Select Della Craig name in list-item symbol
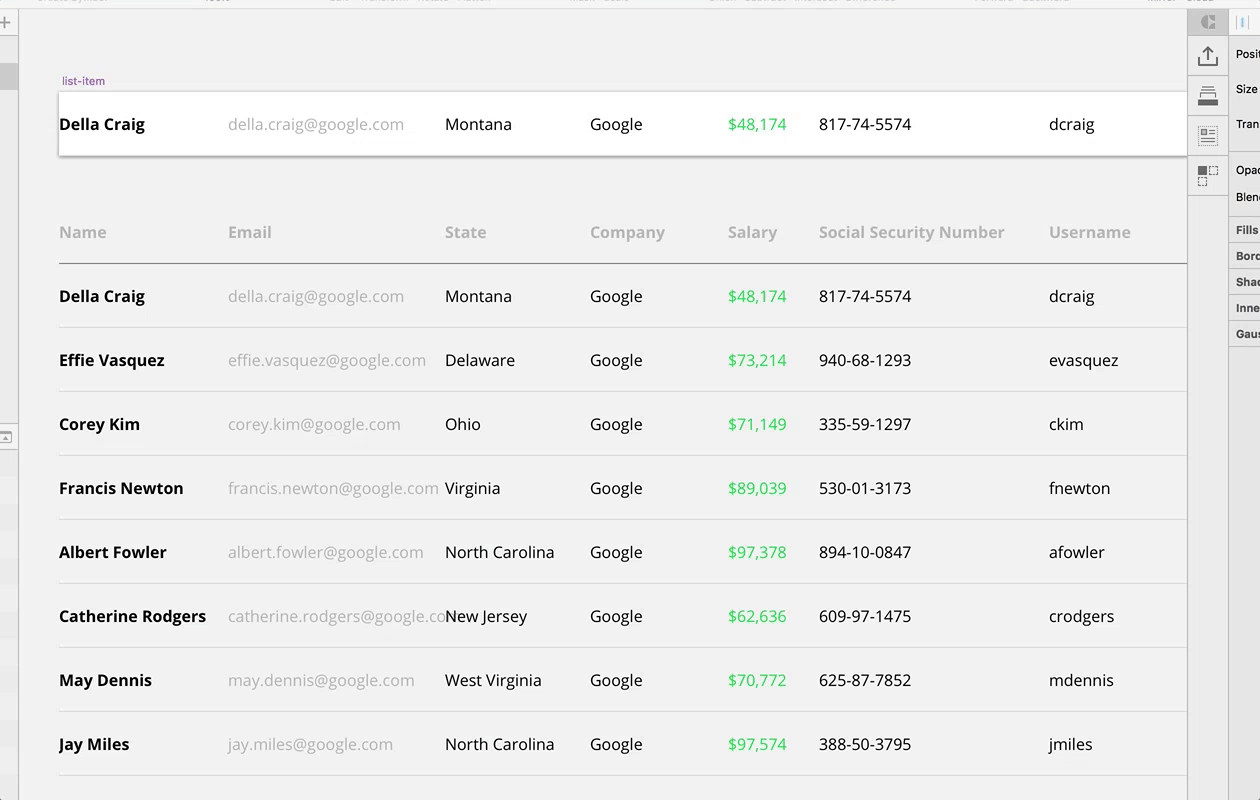1260x800 pixels. (102, 125)
